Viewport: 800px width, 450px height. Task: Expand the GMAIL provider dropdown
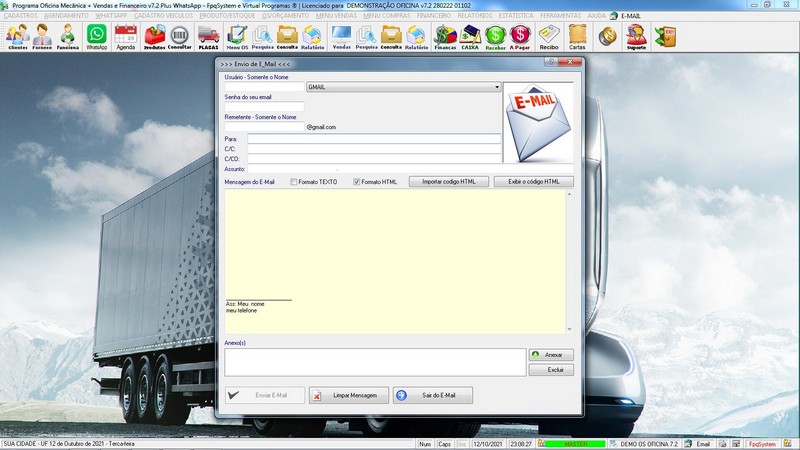(x=496, y=87)
